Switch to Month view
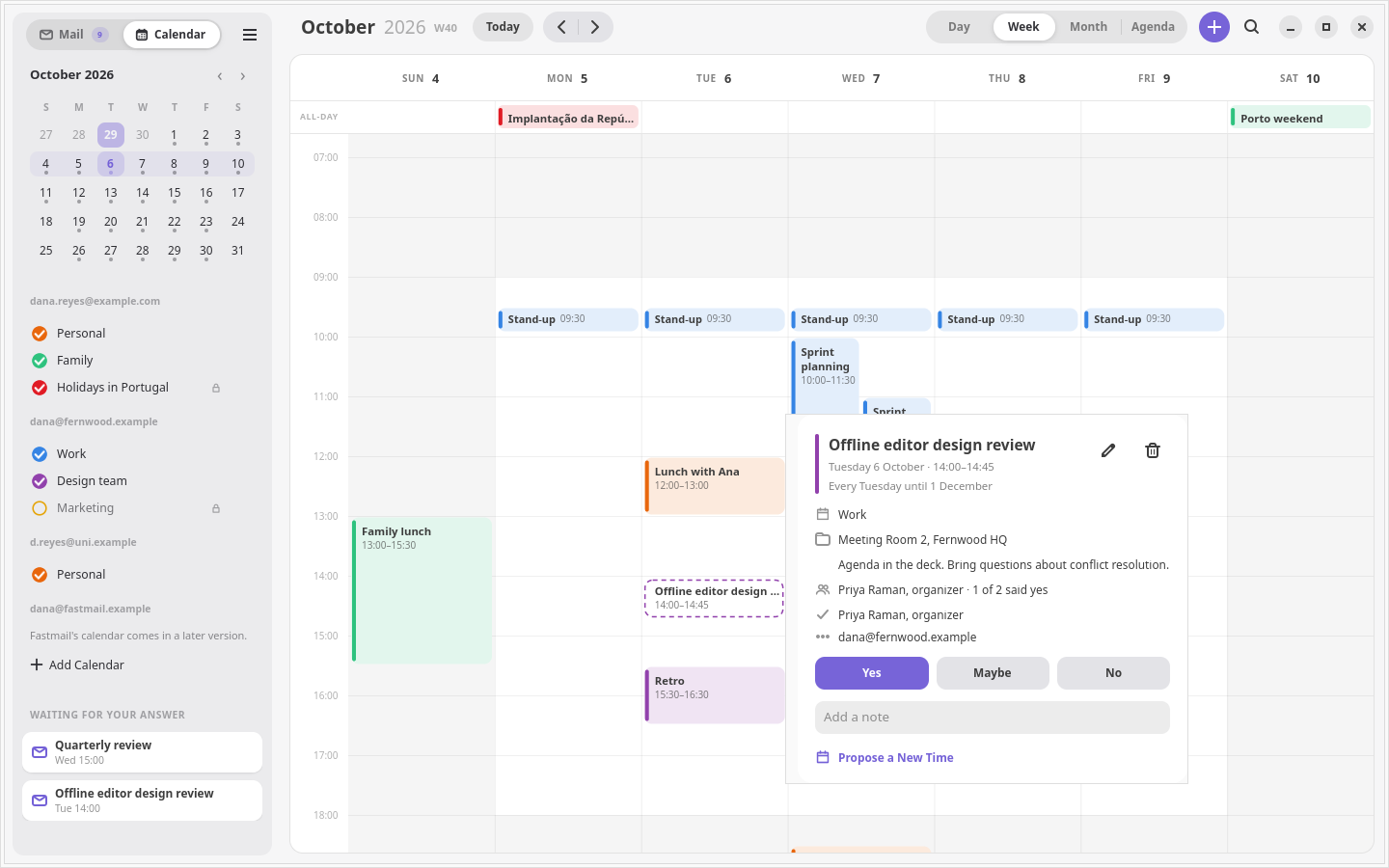Image resolution: width=1389 pixels, height=868 pixels. 1088,27
